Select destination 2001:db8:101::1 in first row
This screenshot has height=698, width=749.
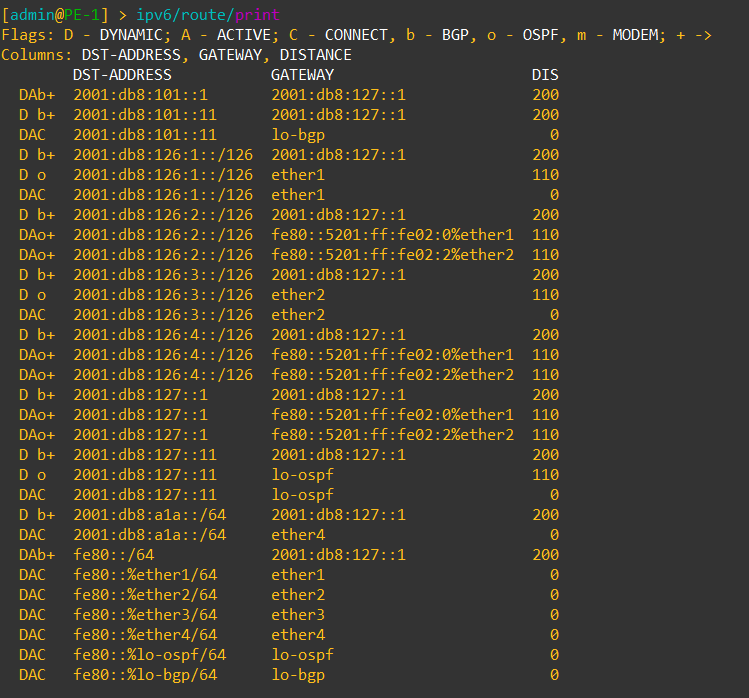[140, 95]
